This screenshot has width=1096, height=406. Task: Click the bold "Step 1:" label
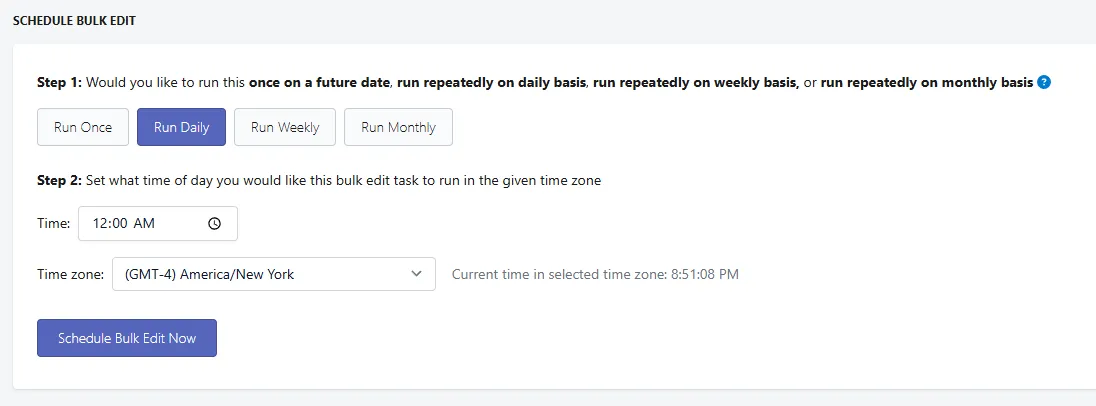coord(59,82)
